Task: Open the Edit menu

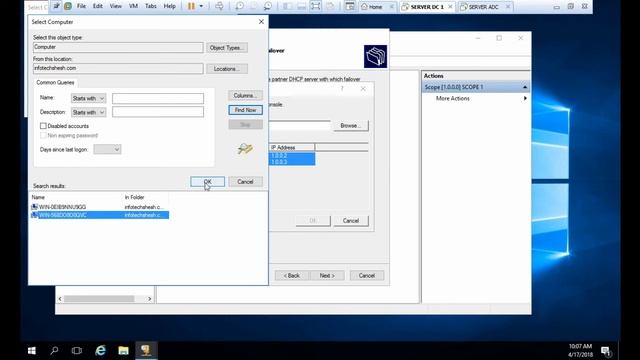Action: tap(98, 6)
